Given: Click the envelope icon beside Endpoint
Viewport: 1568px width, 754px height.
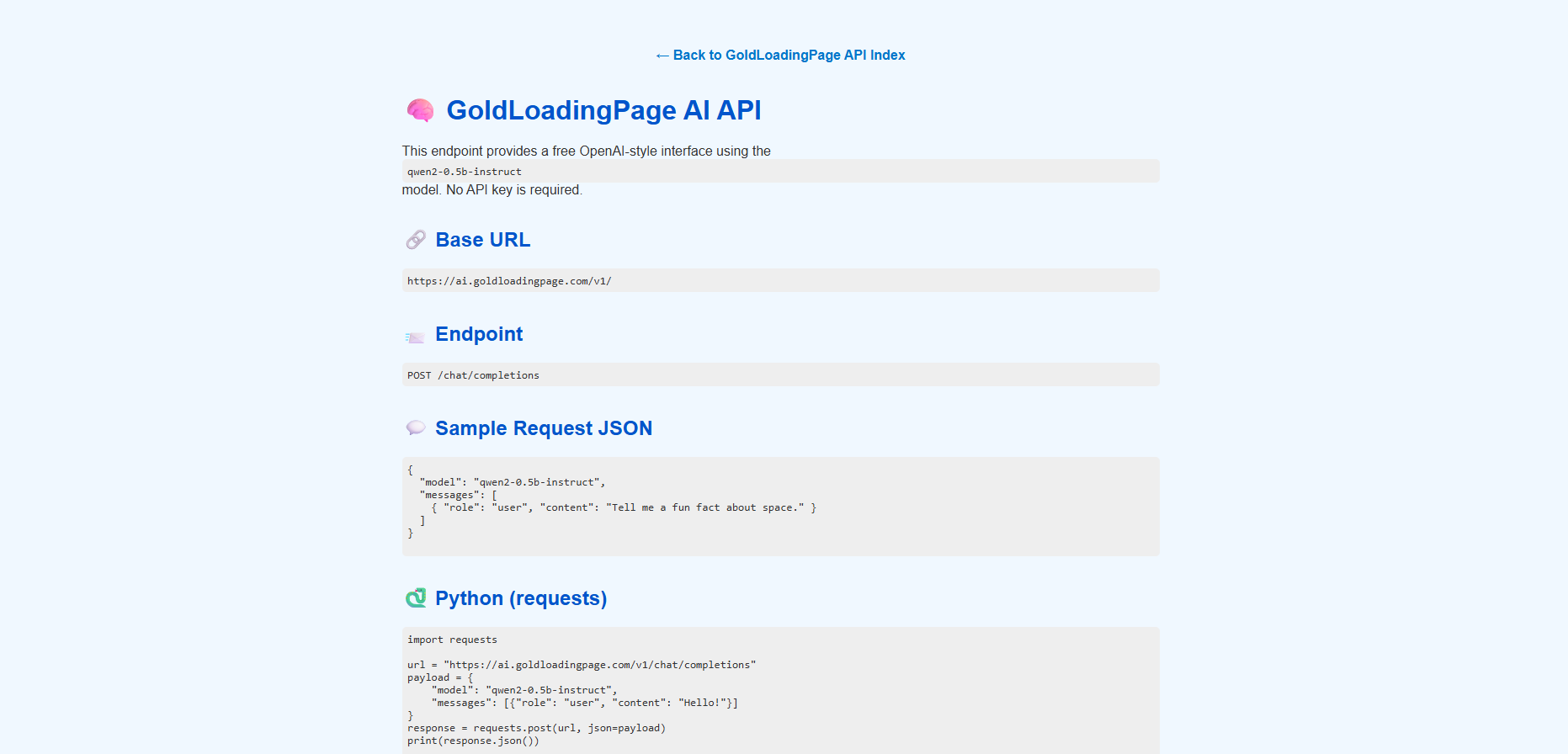Looking at the screenshot, I should tap(415, 337).
